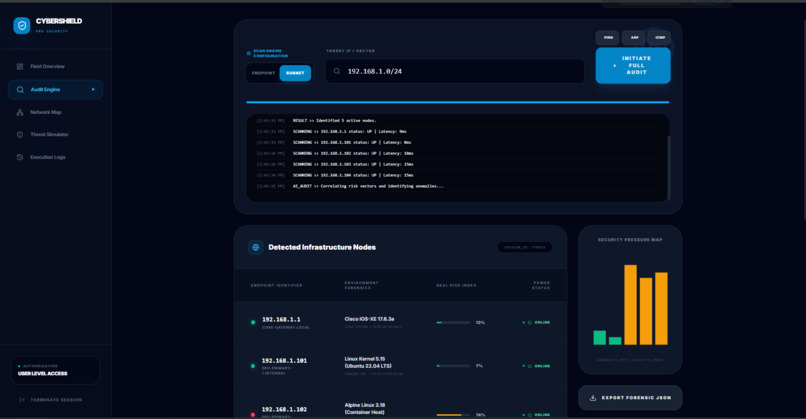Image resolution: width=806 pixels, height=419 pixels.
Task: Click the Detected Infrastructure Nodes heading
Action: pyautogui.click(x=322, y=247)
